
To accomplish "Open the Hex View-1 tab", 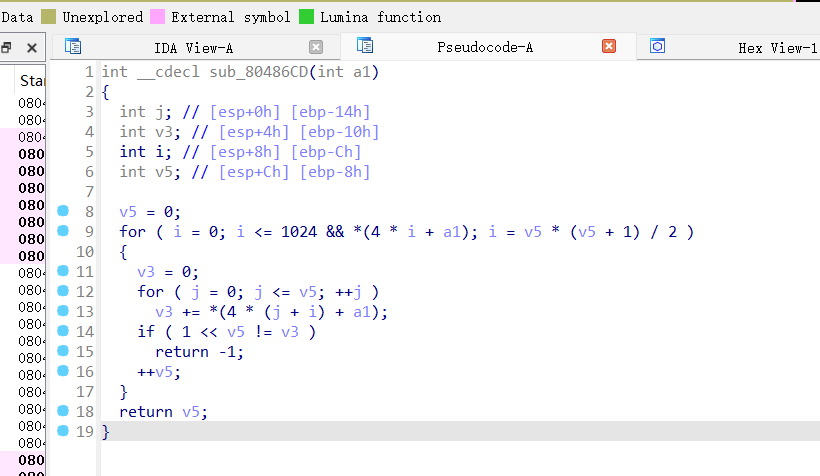I will coord(778,48).
